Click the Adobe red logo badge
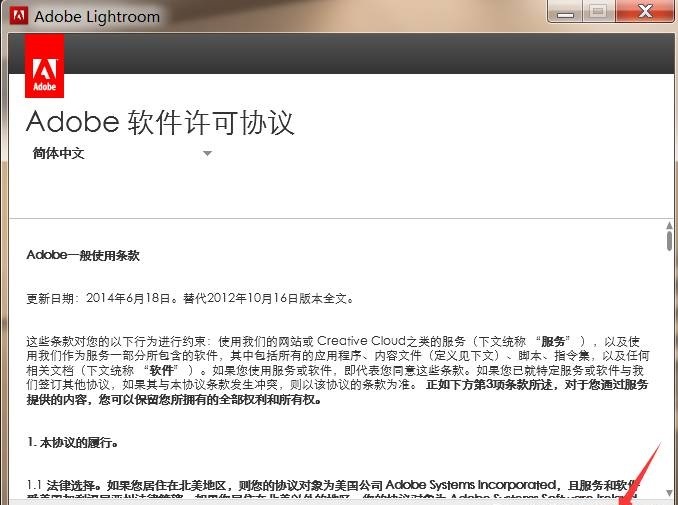This screenshot has width=678, height=505. (45, 66)
